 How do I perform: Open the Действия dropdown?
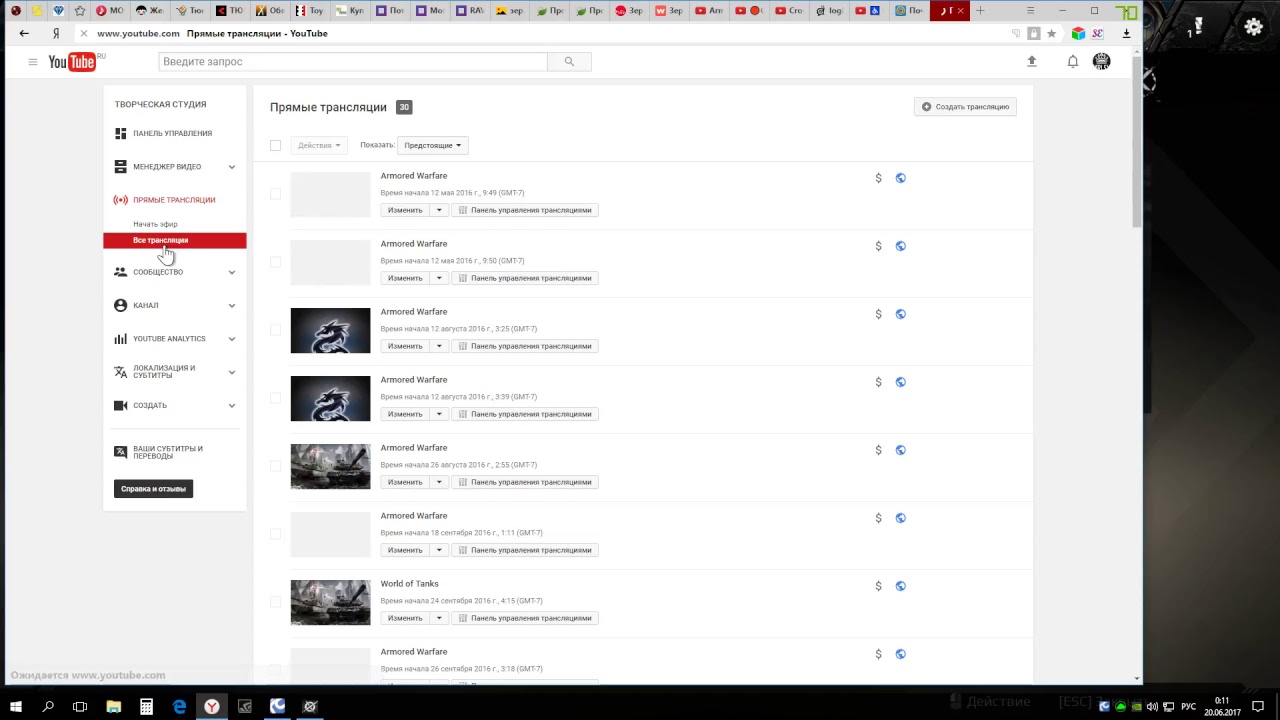[x=319, y=145]
